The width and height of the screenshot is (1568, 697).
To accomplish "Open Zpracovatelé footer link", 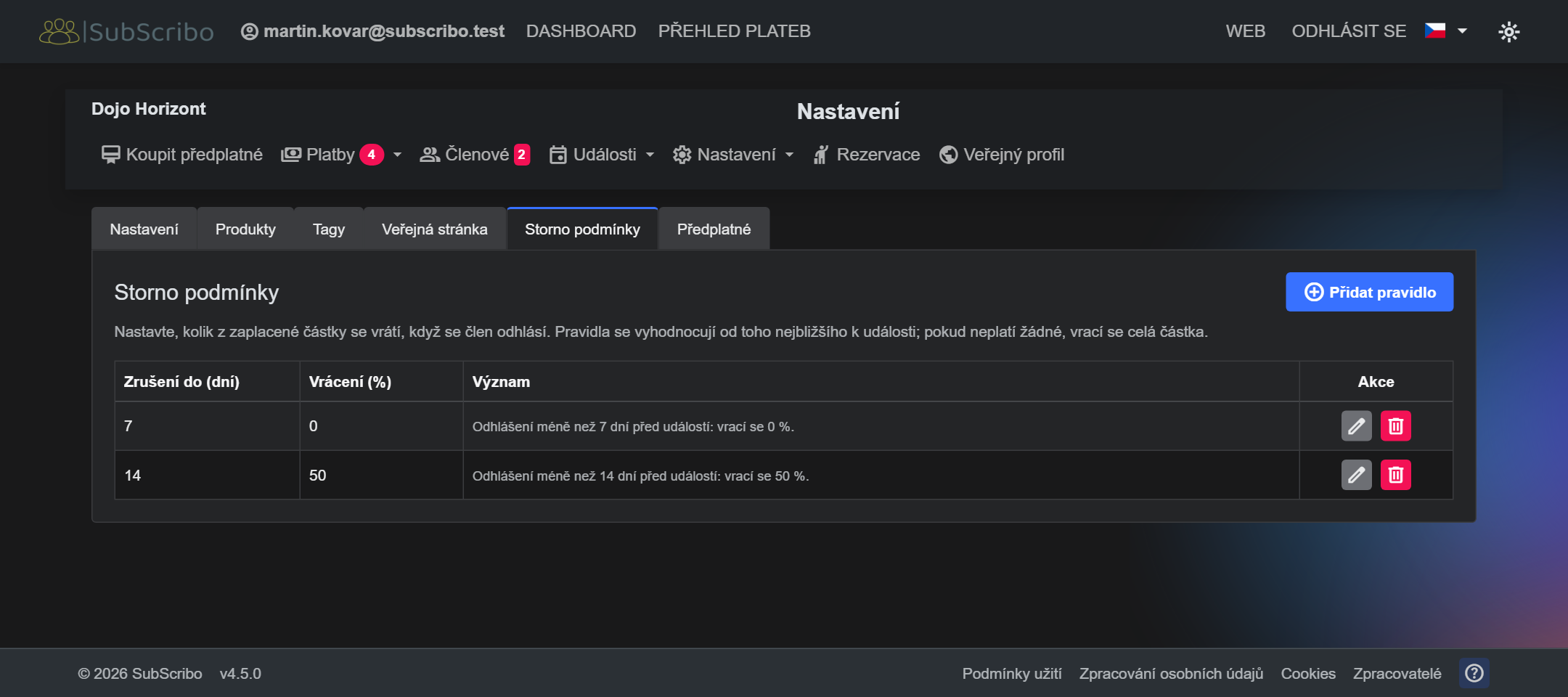I will [1397, 674].
